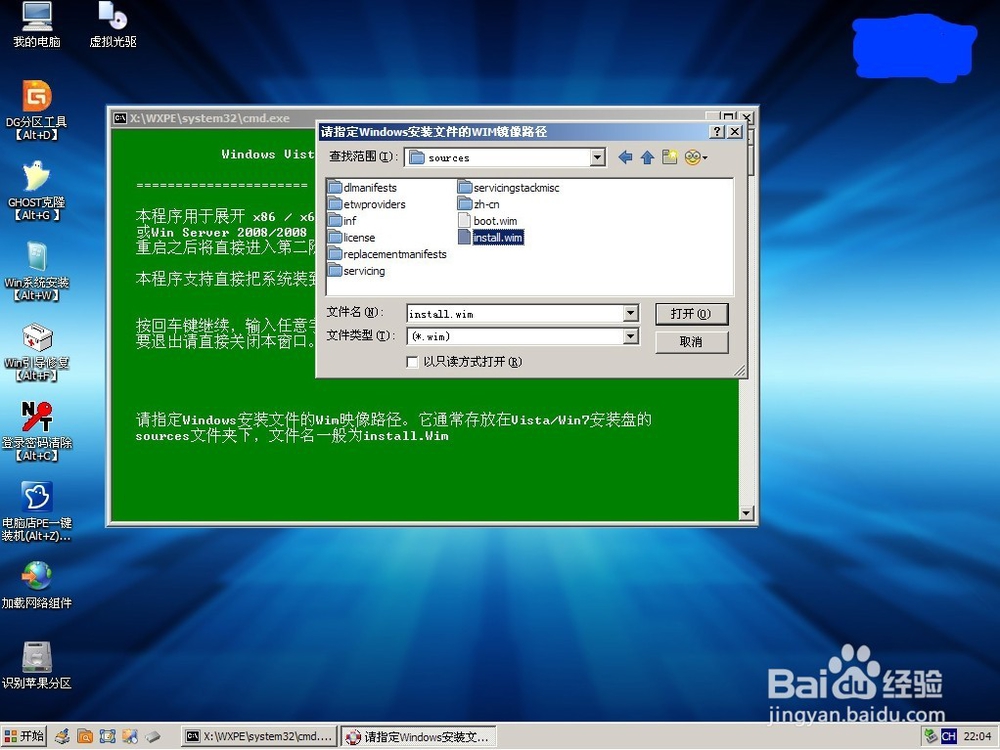Launch the DG分区工具 desktop icon
Screen dimensions: 1000x750
coord(36,110)
